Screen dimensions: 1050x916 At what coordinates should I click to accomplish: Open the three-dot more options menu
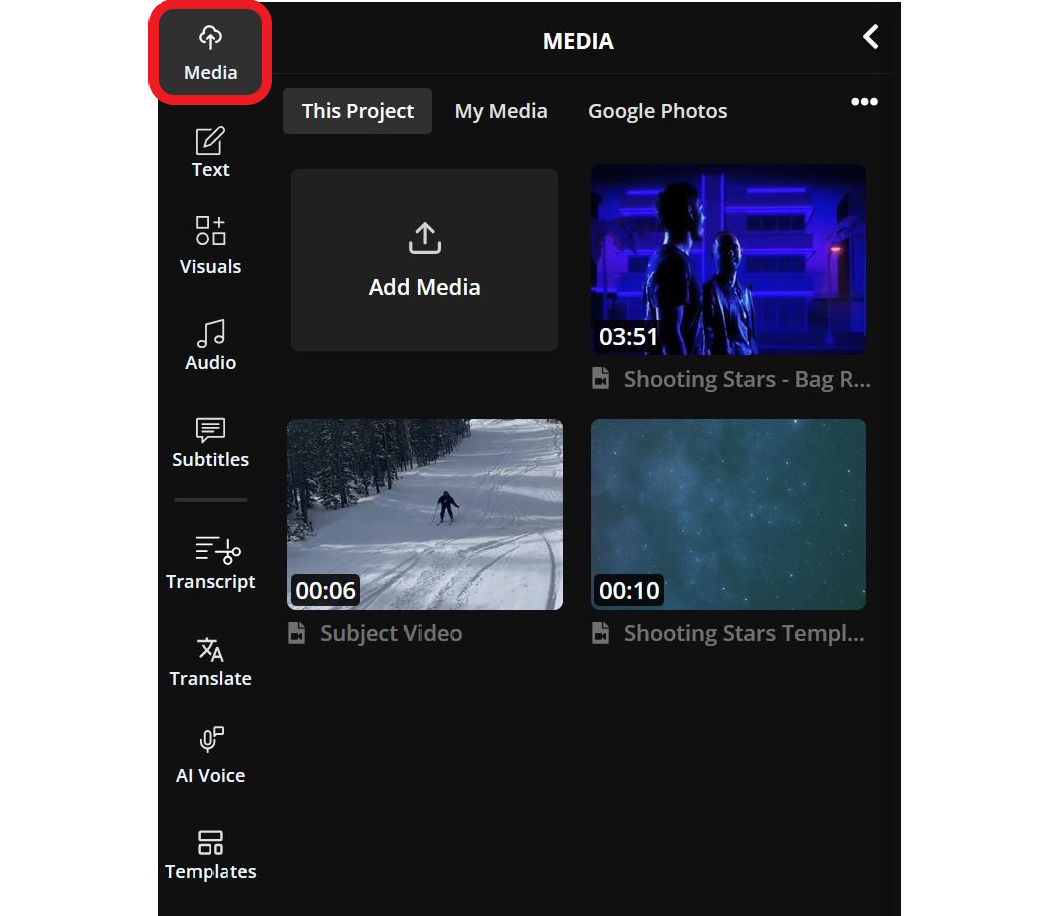point(864,102)
